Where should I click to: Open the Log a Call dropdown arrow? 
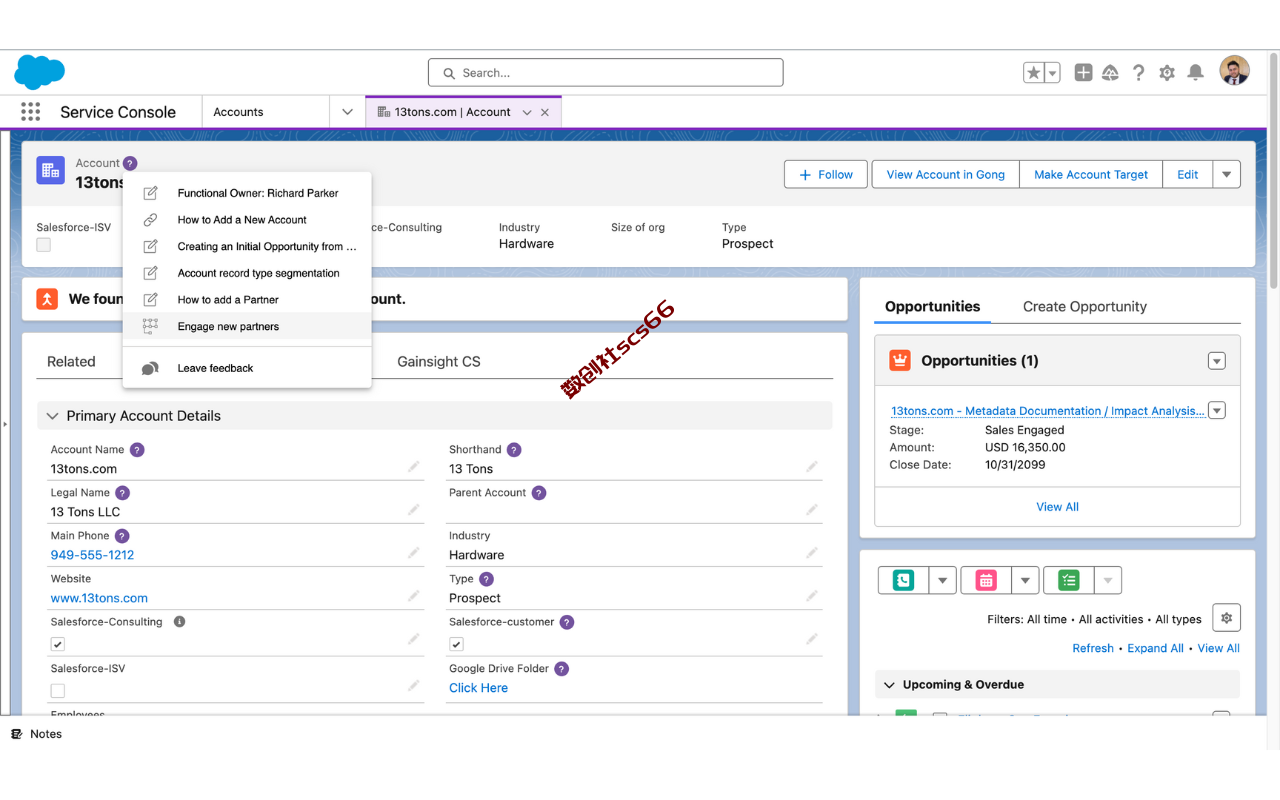(x=943, y=580)
